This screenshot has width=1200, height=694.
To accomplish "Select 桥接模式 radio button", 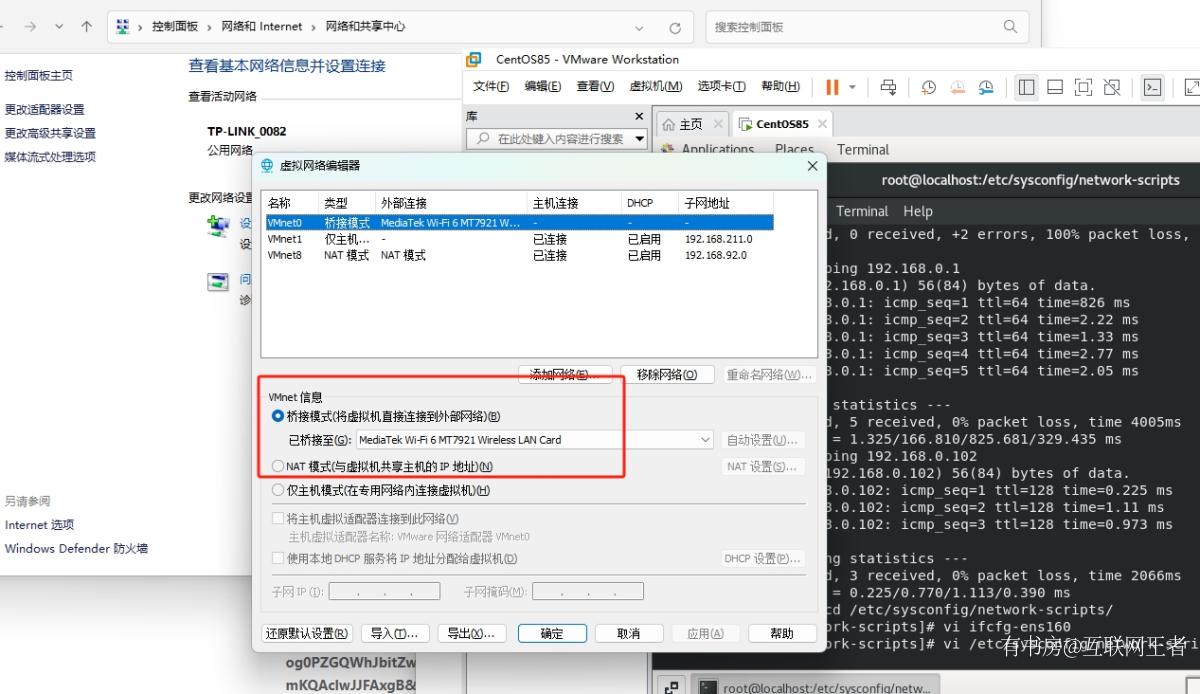I will tap(278, 416).
